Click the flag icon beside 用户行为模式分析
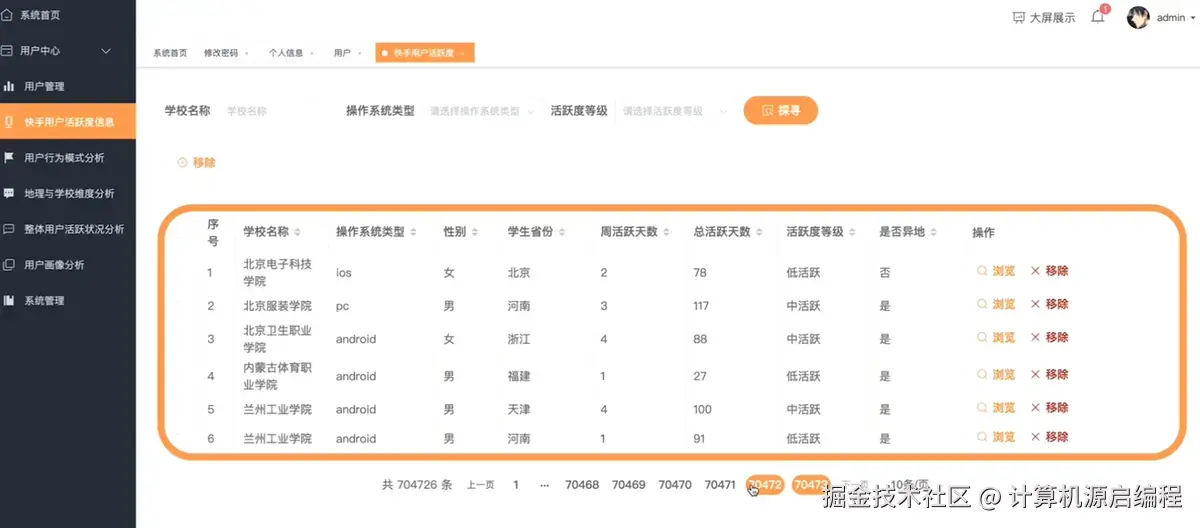This screenshot has height=528, width=1200. (9, 157)
